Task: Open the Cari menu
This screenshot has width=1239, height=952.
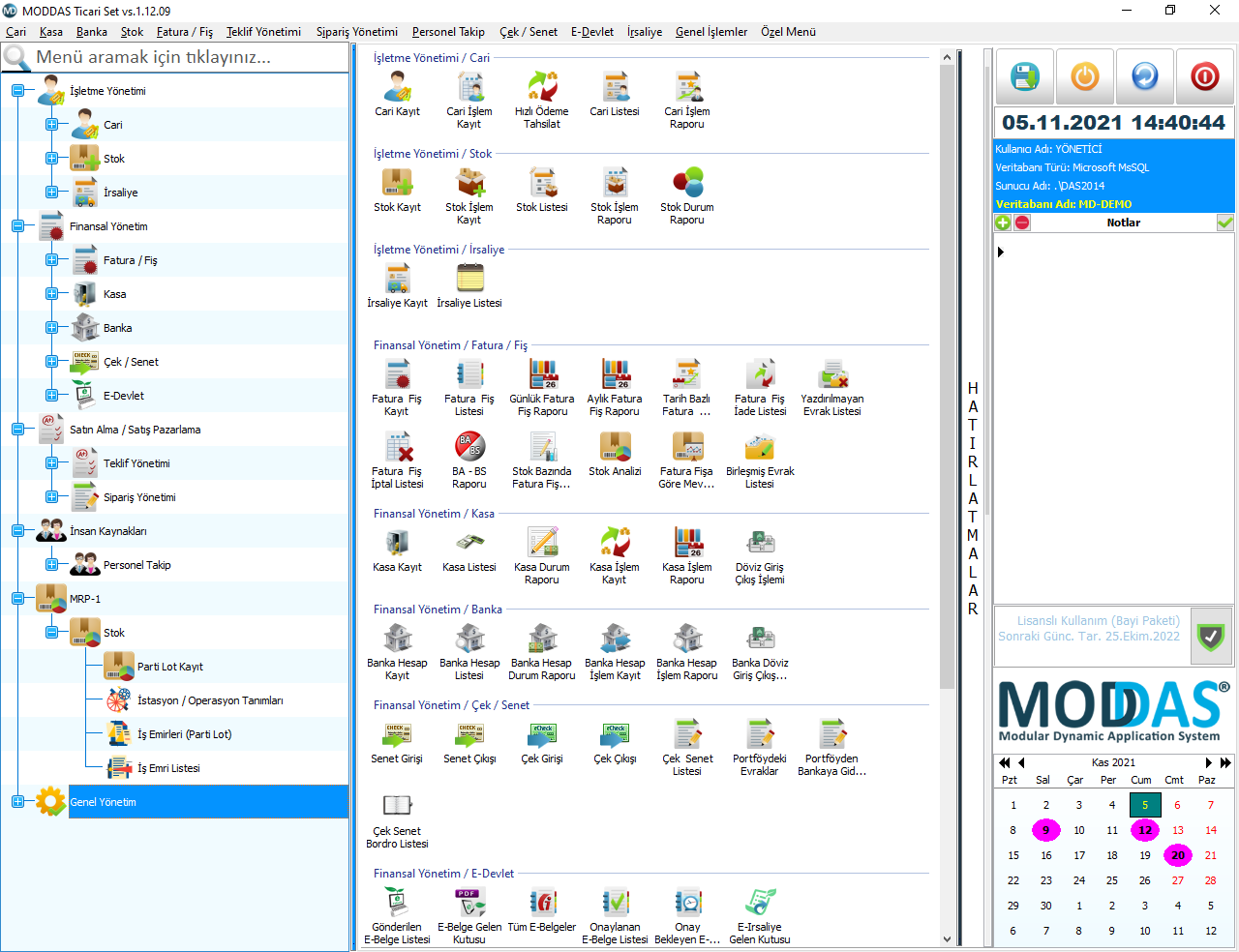Action: pyautogui.click(x=16, y=32)
